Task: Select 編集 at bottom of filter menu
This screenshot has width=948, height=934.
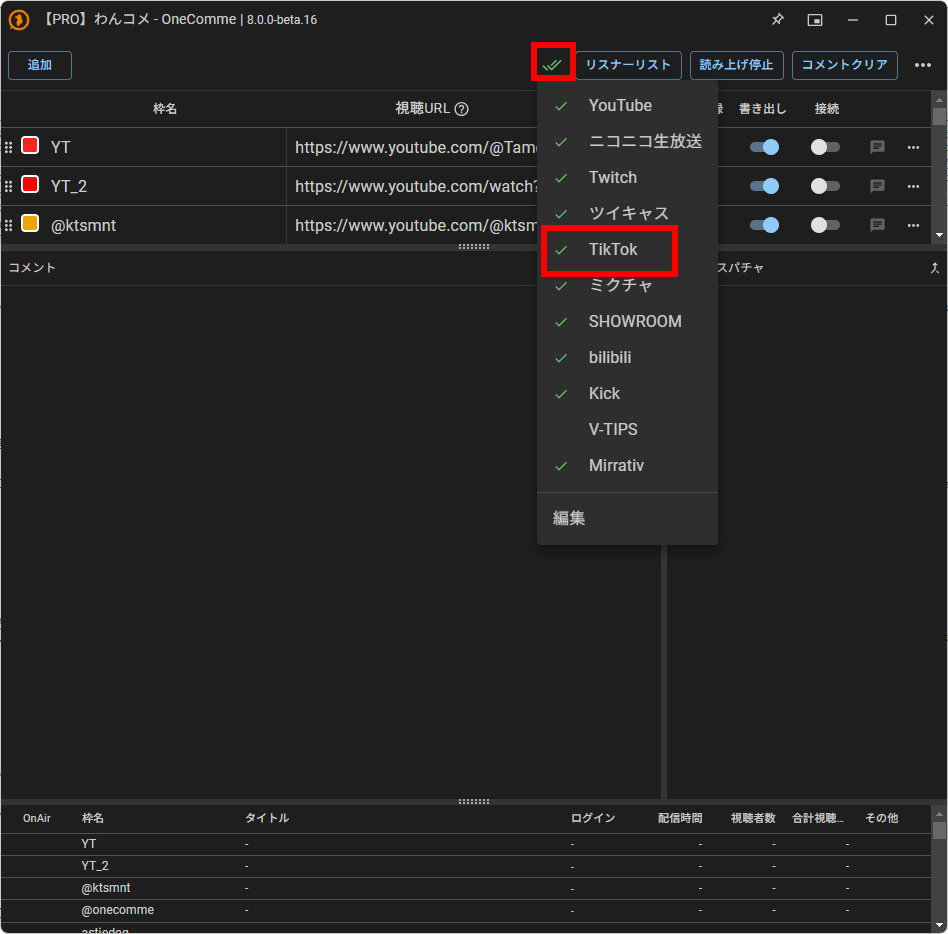Action: click(628, 518)
